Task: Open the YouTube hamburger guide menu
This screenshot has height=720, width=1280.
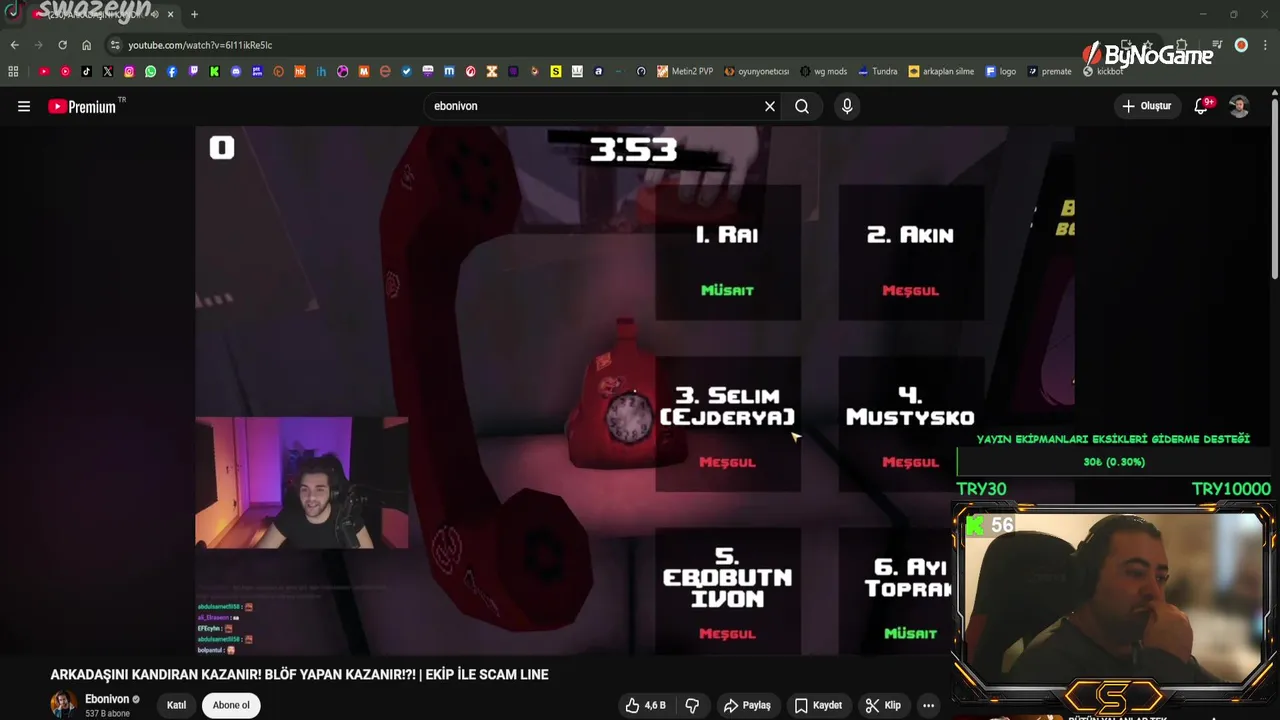Action: point(24,106)
